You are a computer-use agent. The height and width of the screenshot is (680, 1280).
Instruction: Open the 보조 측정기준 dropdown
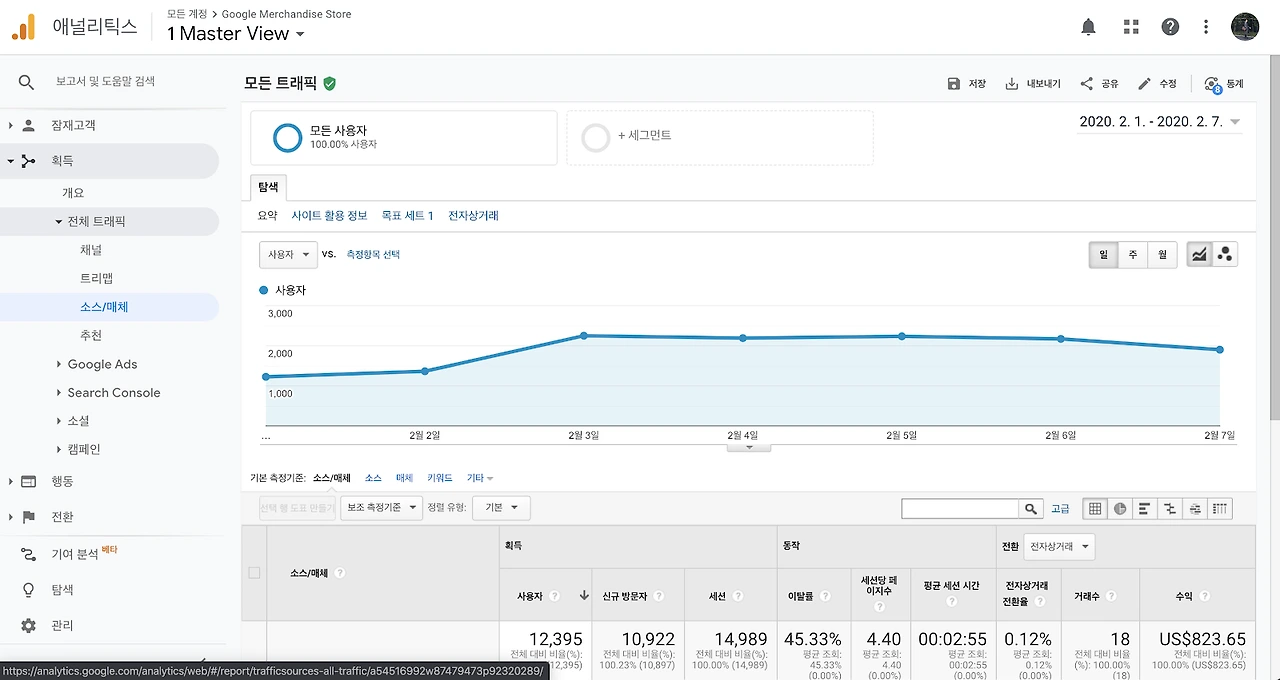tap(381, 508)
